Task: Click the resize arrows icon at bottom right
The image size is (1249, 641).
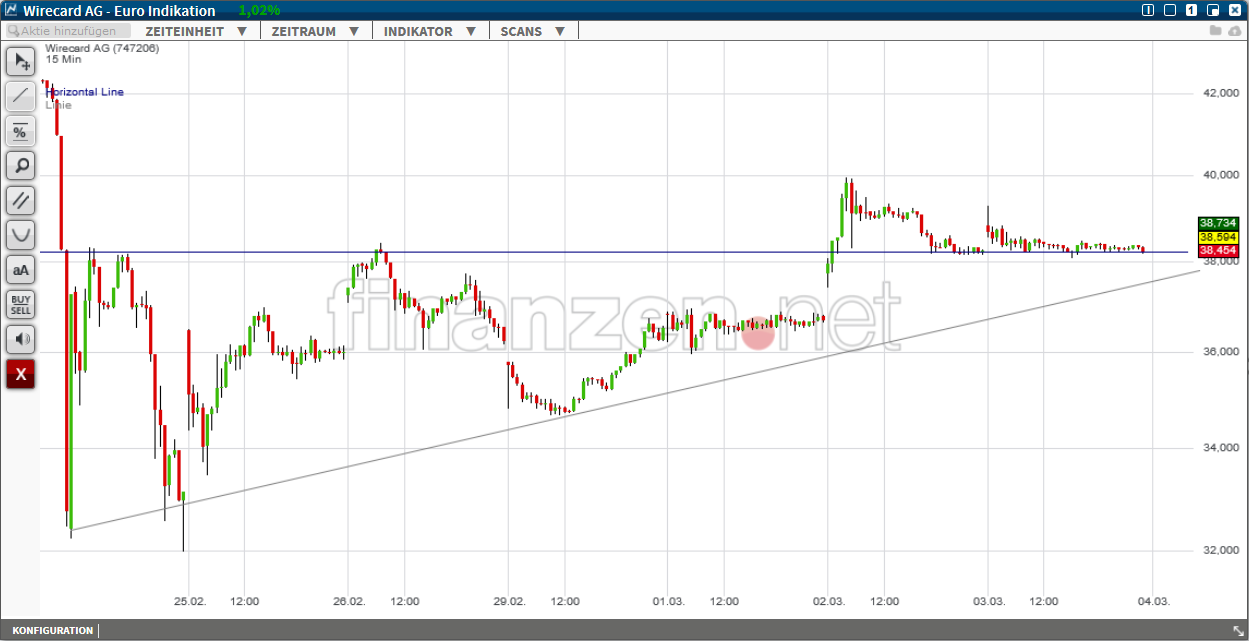Action: 1238,630
